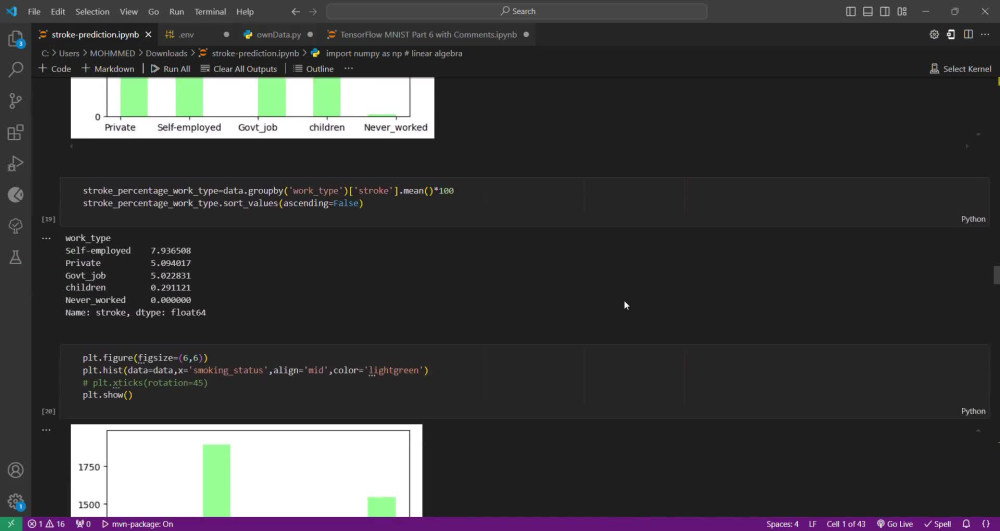The image size is (1000, 531).
Task: Split the editor to the right
Action: tap(968, 34)
